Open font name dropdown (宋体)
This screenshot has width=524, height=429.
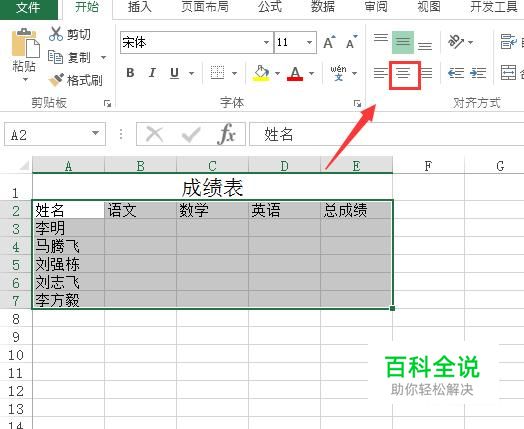tap(266, 42)
